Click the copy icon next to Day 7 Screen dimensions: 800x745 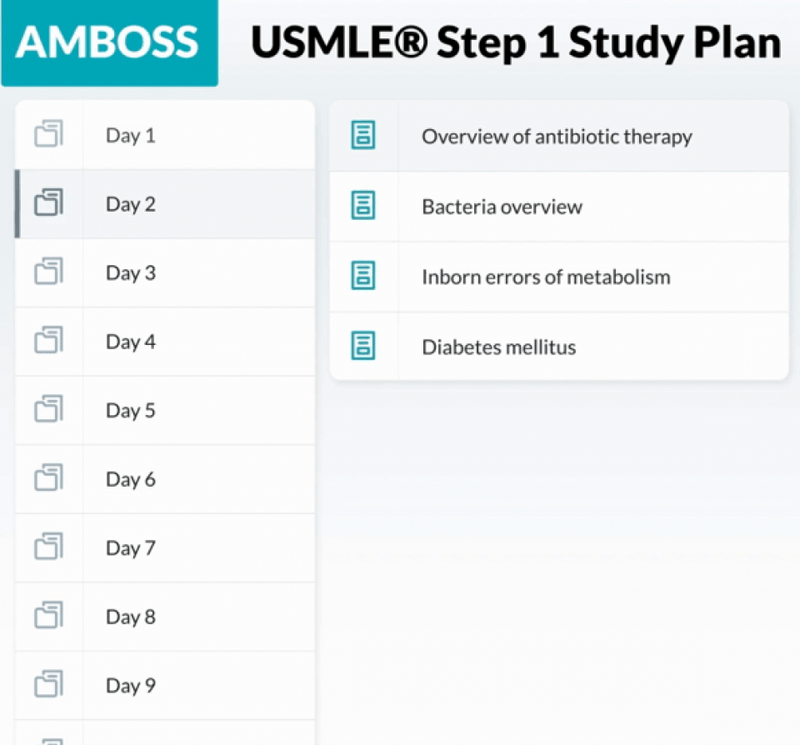click(49, 548)
